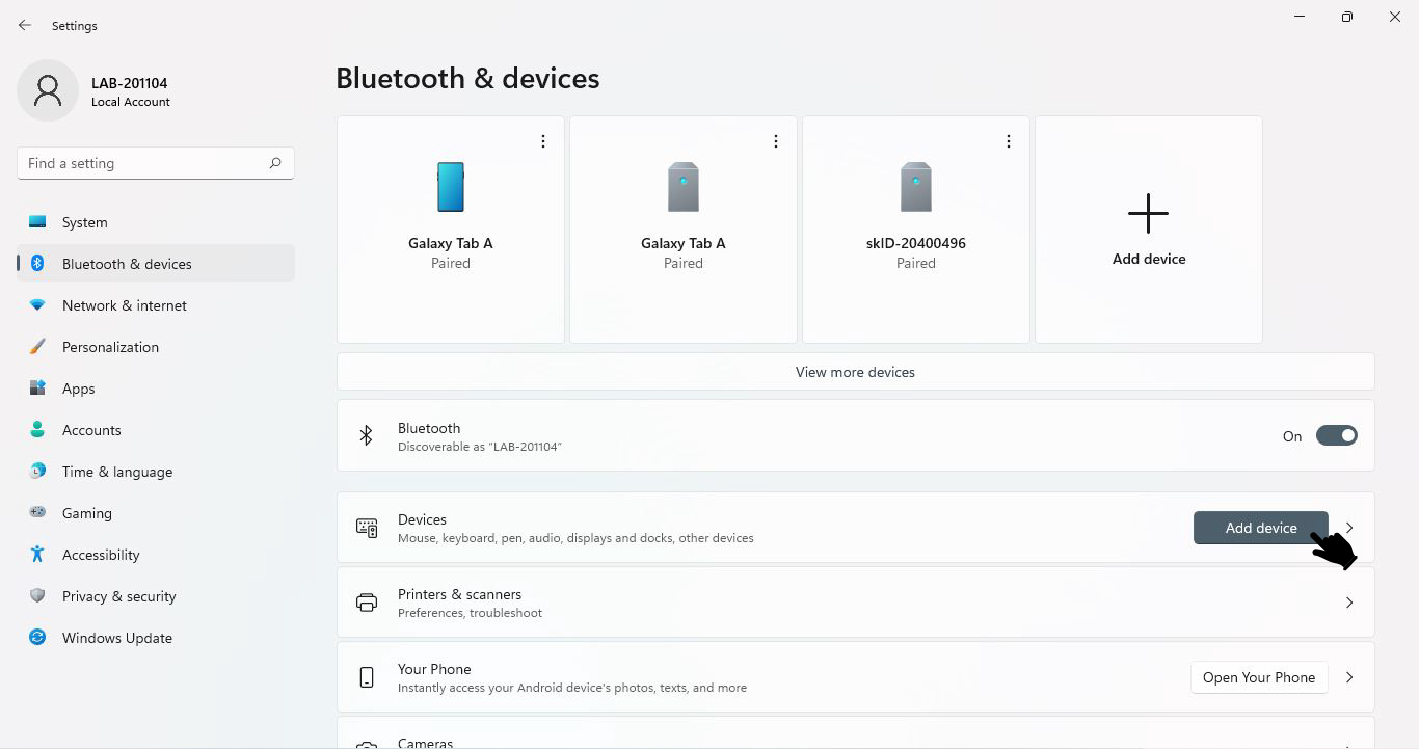Click the Open Your Phone button

click(1259, 677)
